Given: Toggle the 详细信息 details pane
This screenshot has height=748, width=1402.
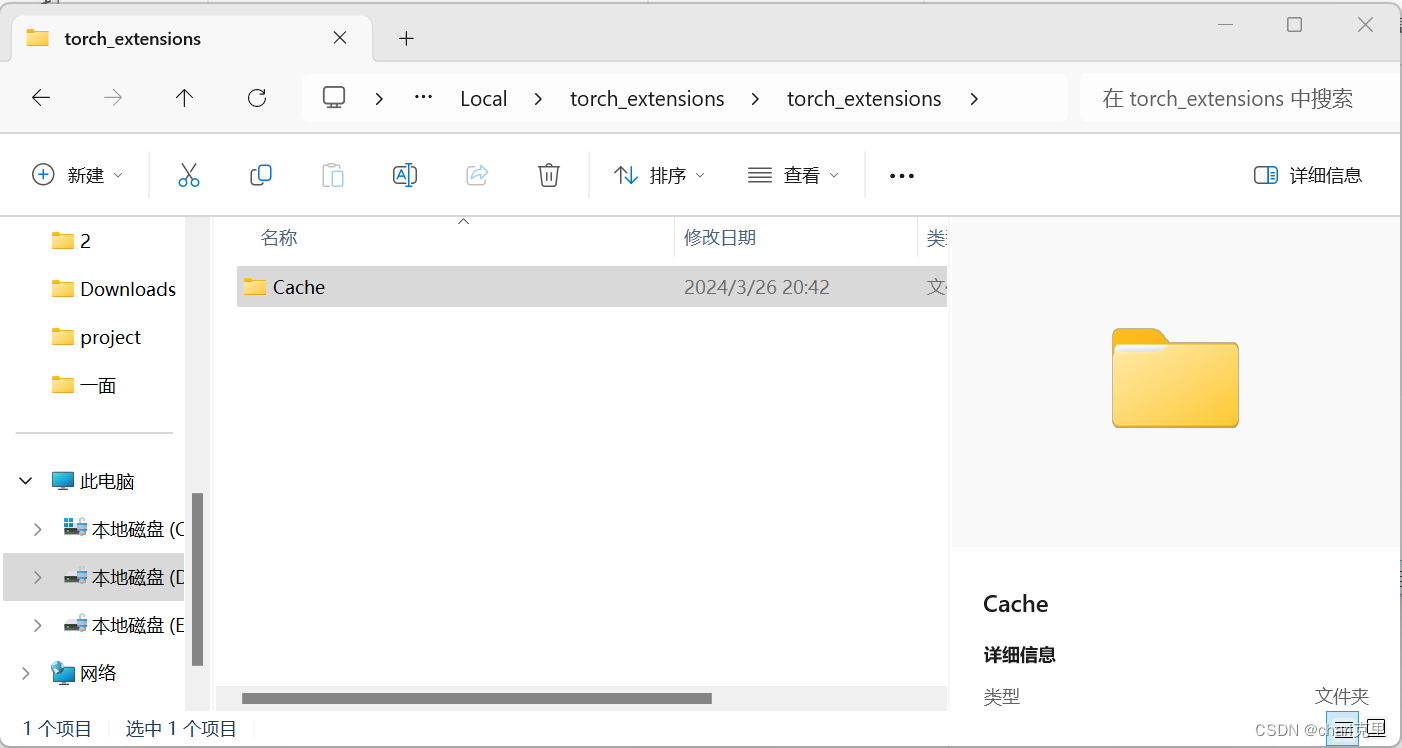Looking at the screenshot, I should pyautogui.click(x=1308, y=175).
